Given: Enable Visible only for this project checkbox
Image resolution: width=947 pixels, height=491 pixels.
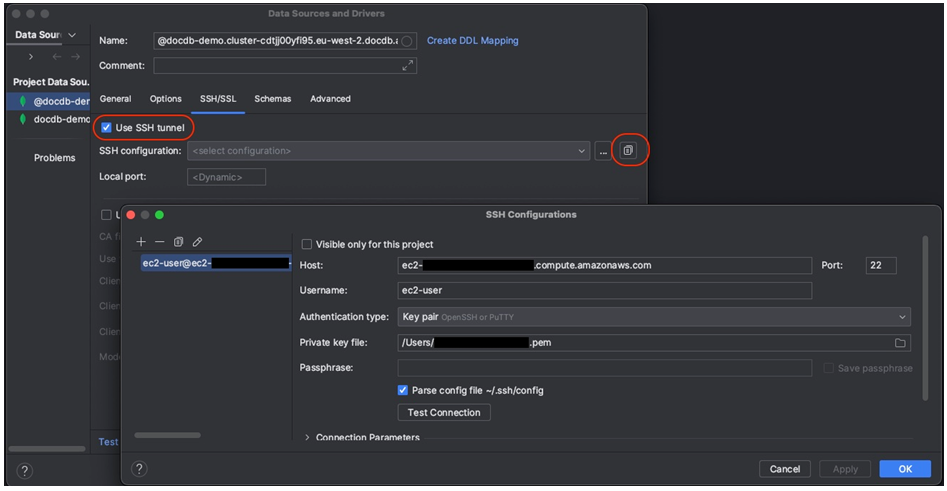Looking at the screenshot, I should click(x=307, y=244).
